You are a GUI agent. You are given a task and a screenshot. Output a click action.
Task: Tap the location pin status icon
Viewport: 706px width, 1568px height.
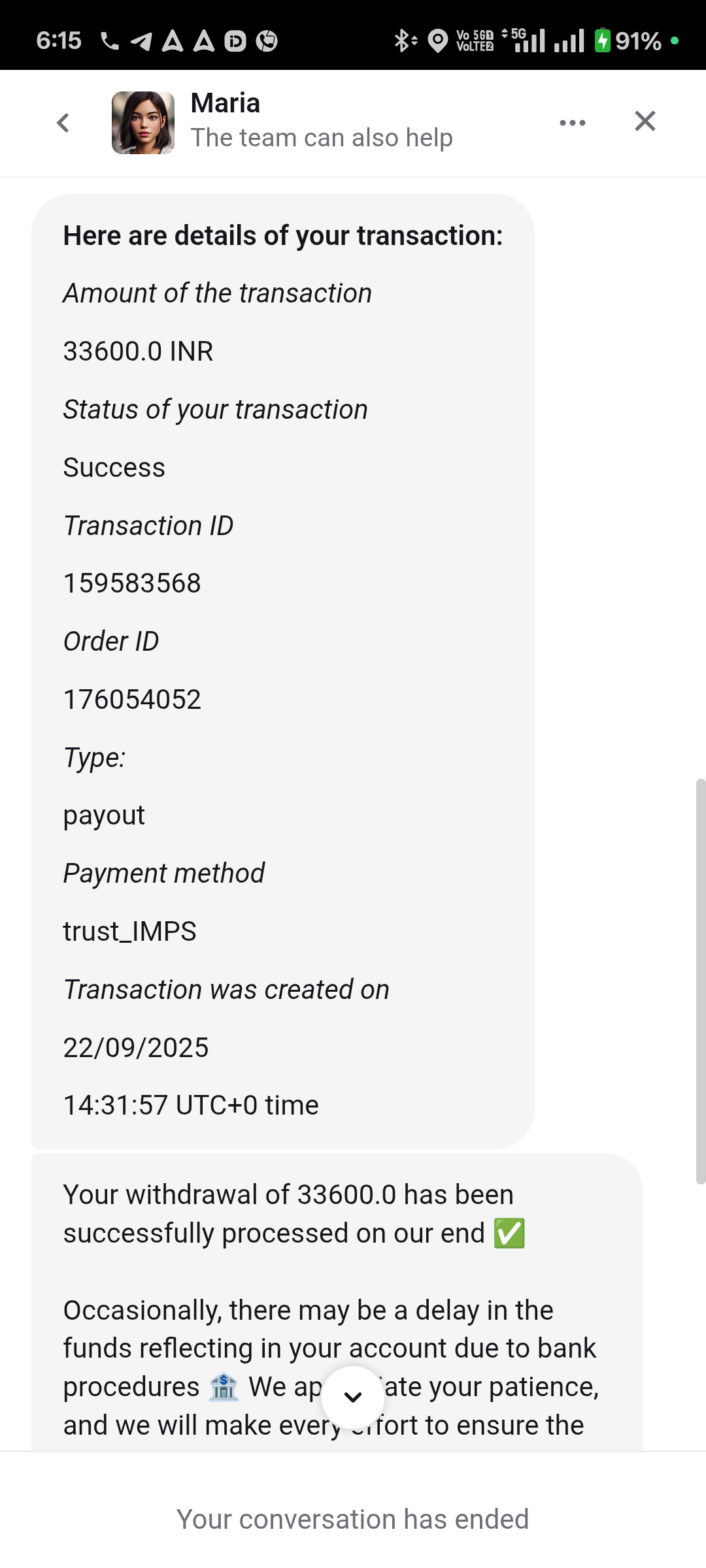pos(437,41)
